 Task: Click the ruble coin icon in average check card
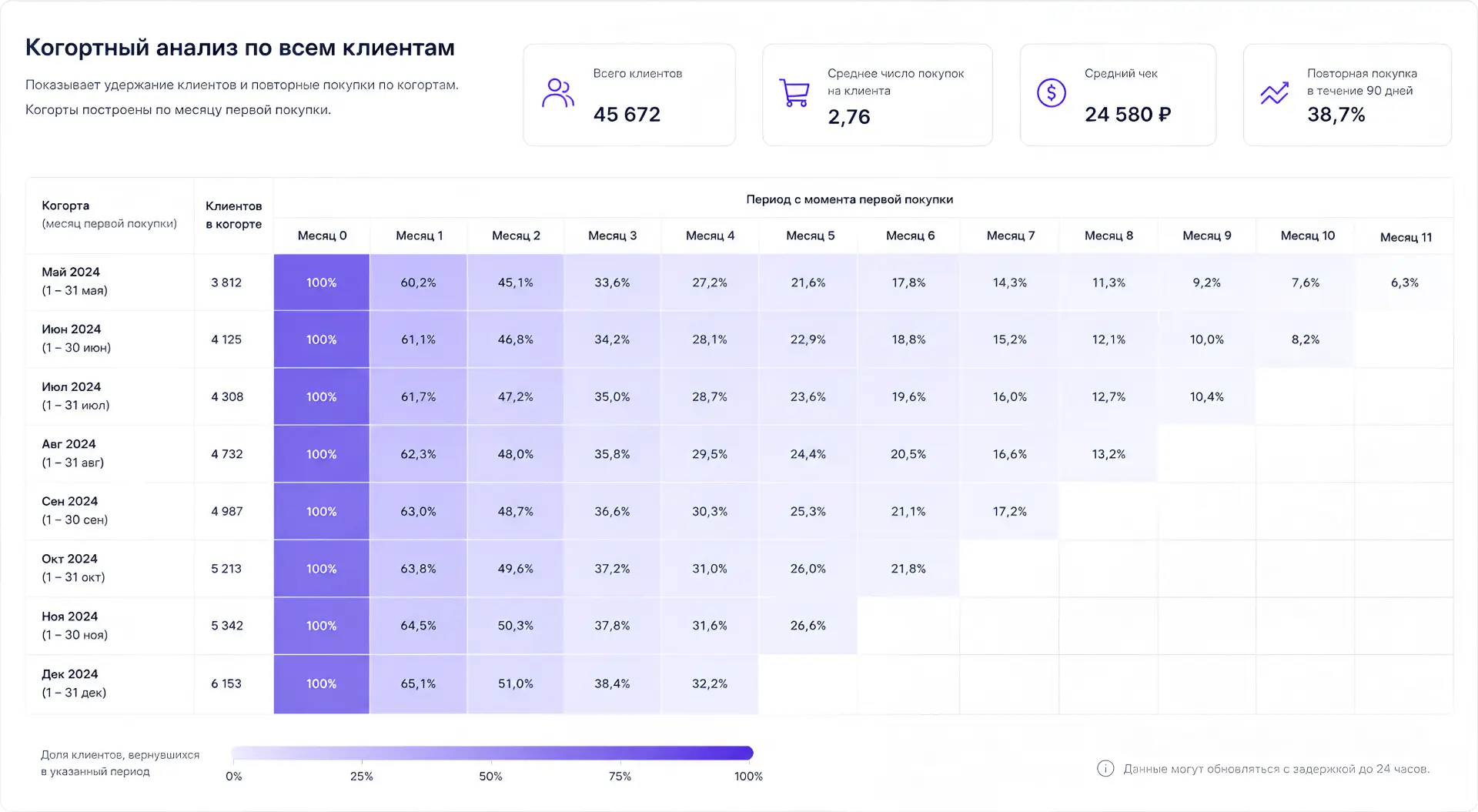click(x=1051, y=93)
